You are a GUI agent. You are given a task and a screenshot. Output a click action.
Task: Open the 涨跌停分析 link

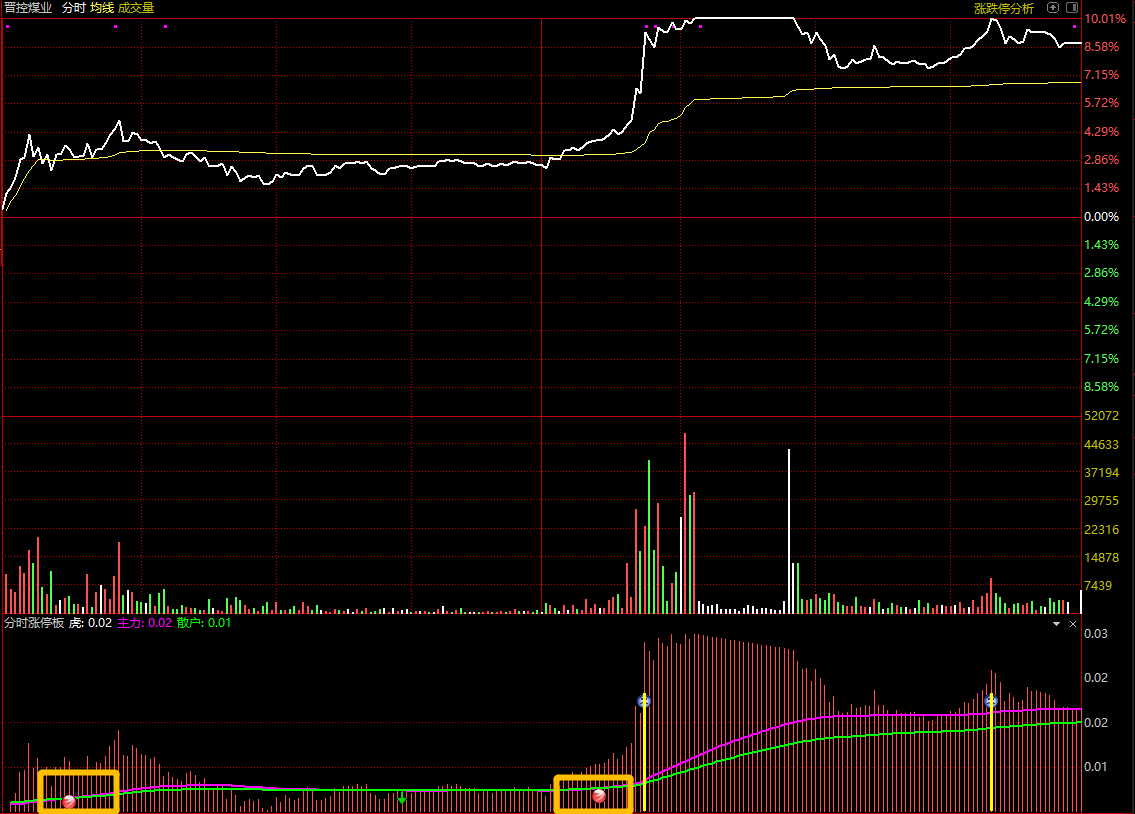pyautogui.click(x=1003, y=8)
